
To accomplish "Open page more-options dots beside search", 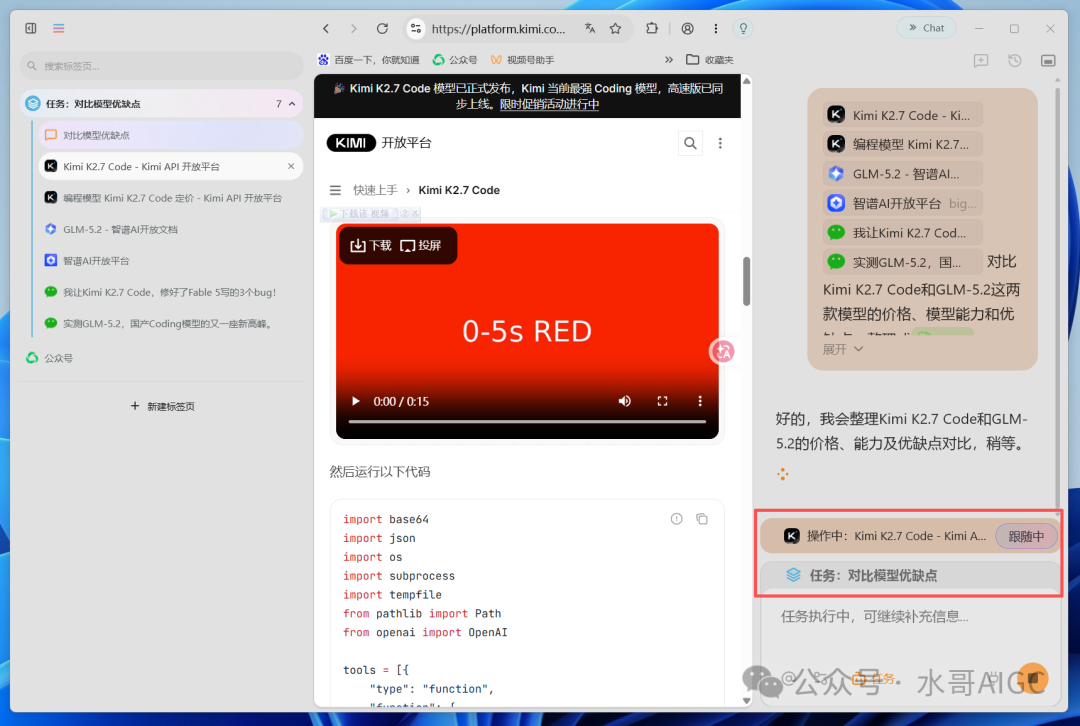I will (x=720, y=143).
